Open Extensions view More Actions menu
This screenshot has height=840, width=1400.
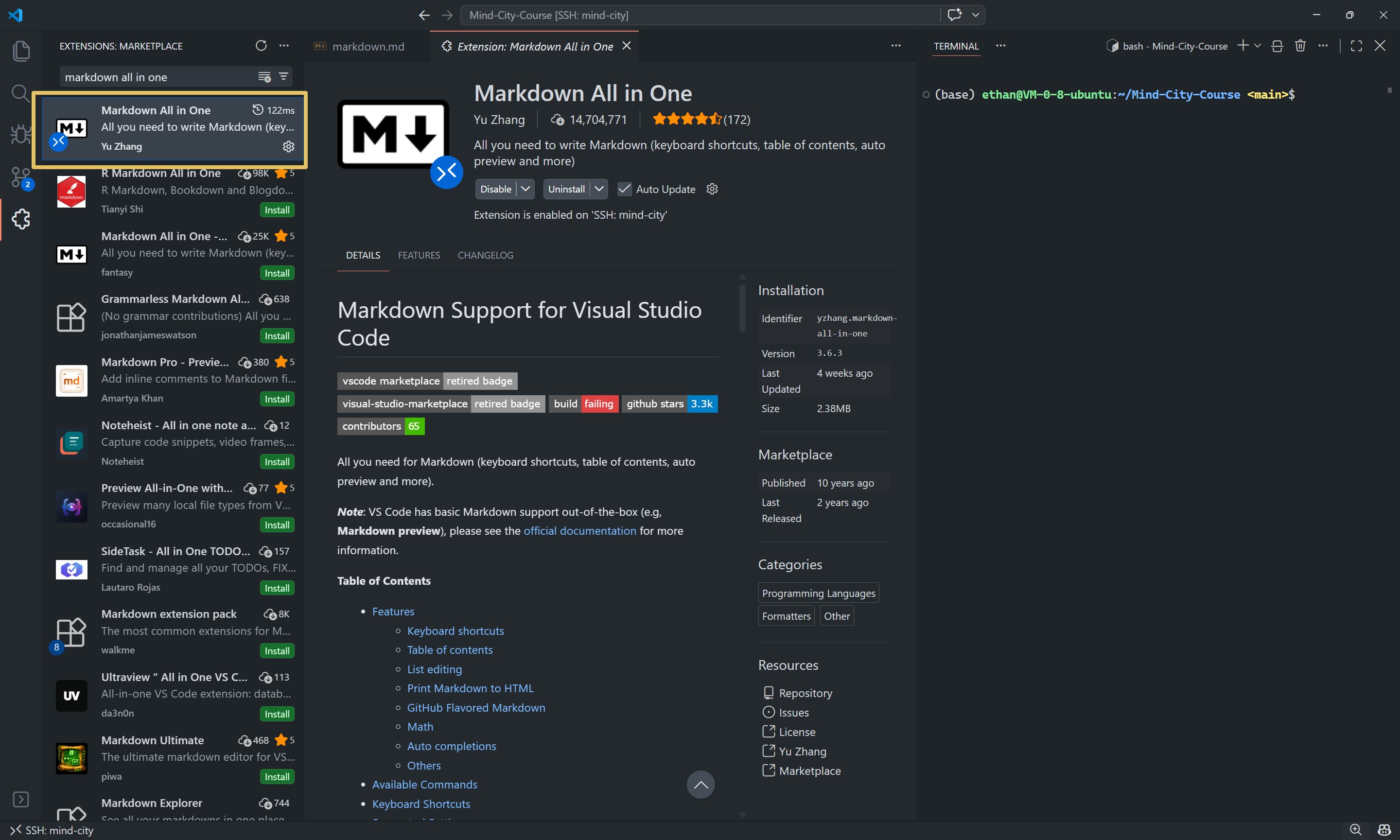coord(284,45)
